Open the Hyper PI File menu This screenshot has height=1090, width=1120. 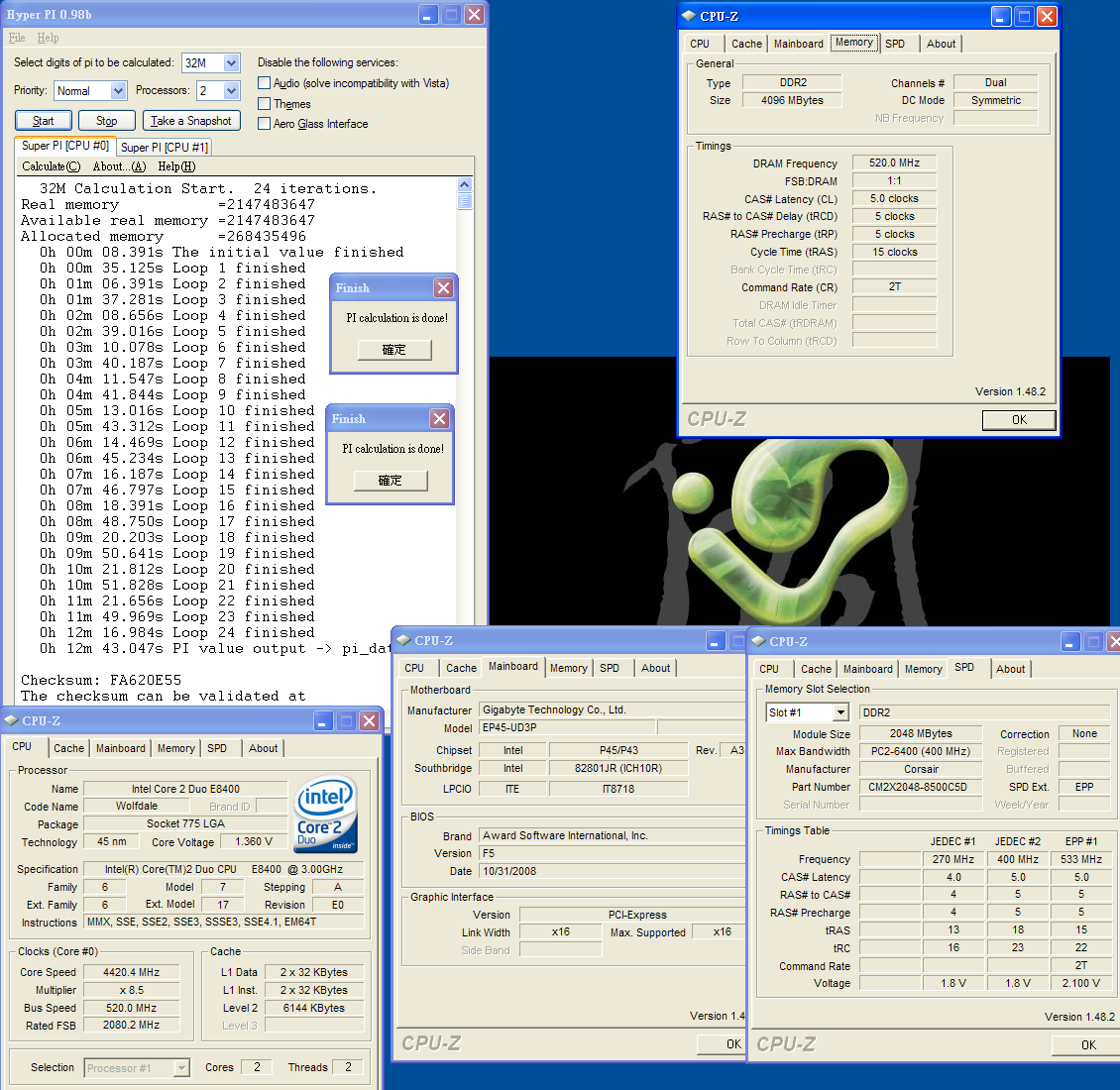17,38
